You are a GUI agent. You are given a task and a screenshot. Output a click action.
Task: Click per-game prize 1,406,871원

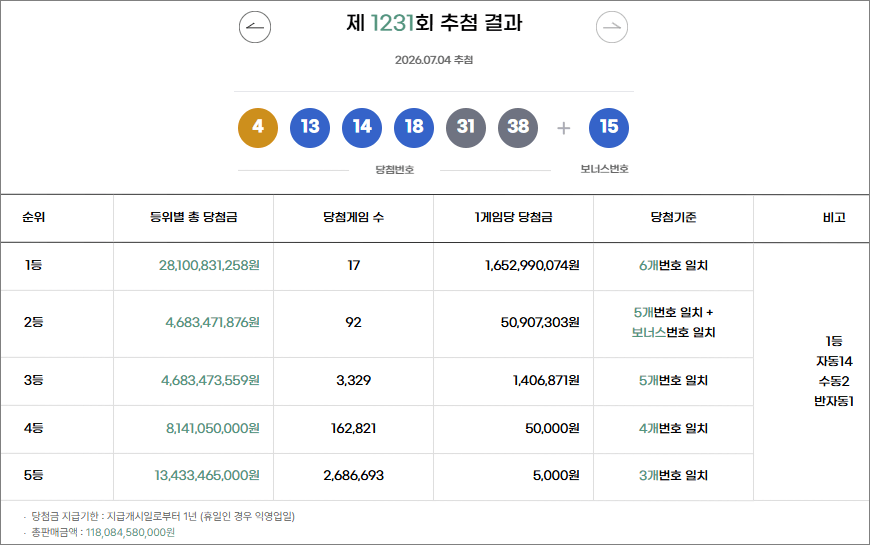[x=546, y=380]
